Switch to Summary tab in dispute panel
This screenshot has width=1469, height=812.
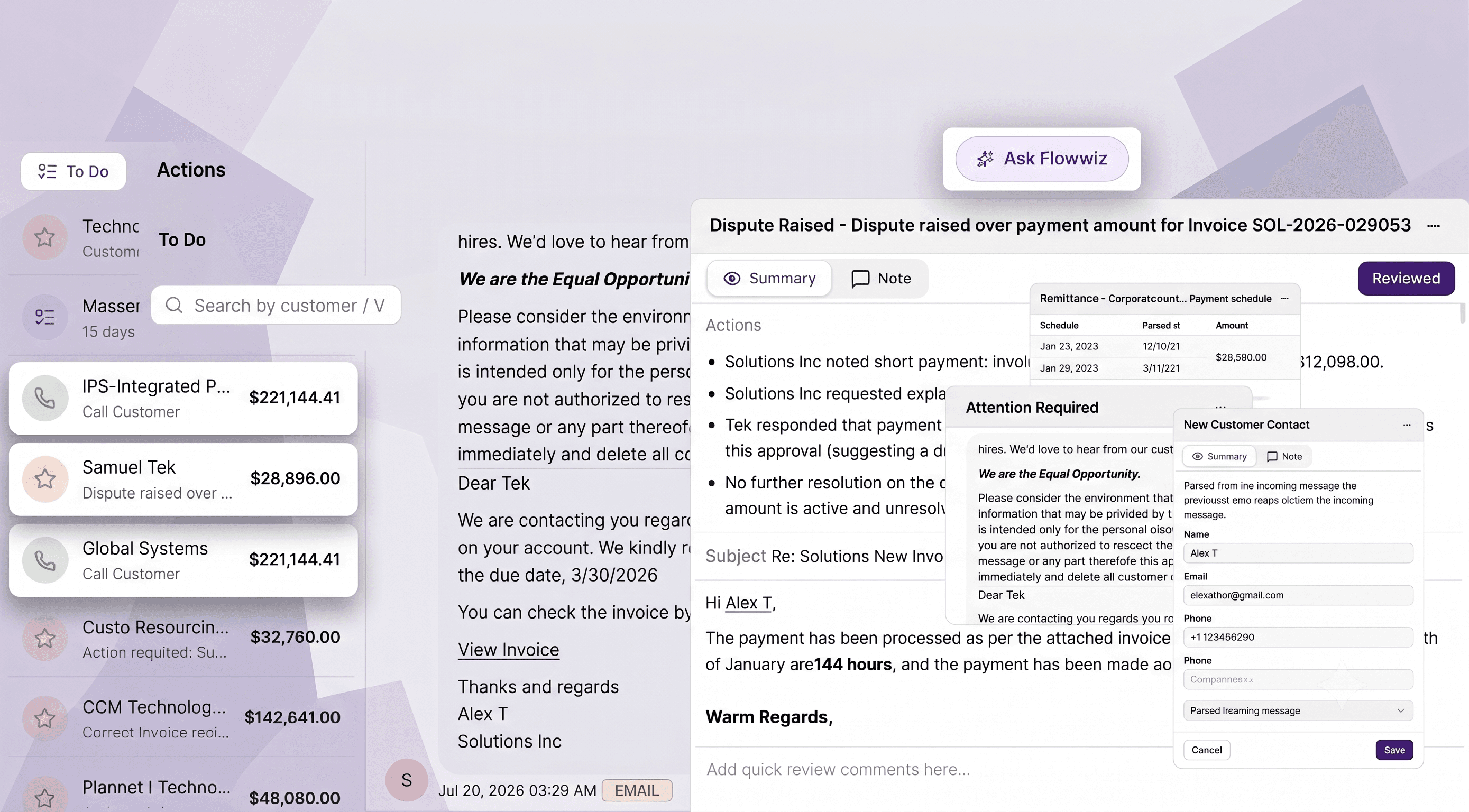769,278
